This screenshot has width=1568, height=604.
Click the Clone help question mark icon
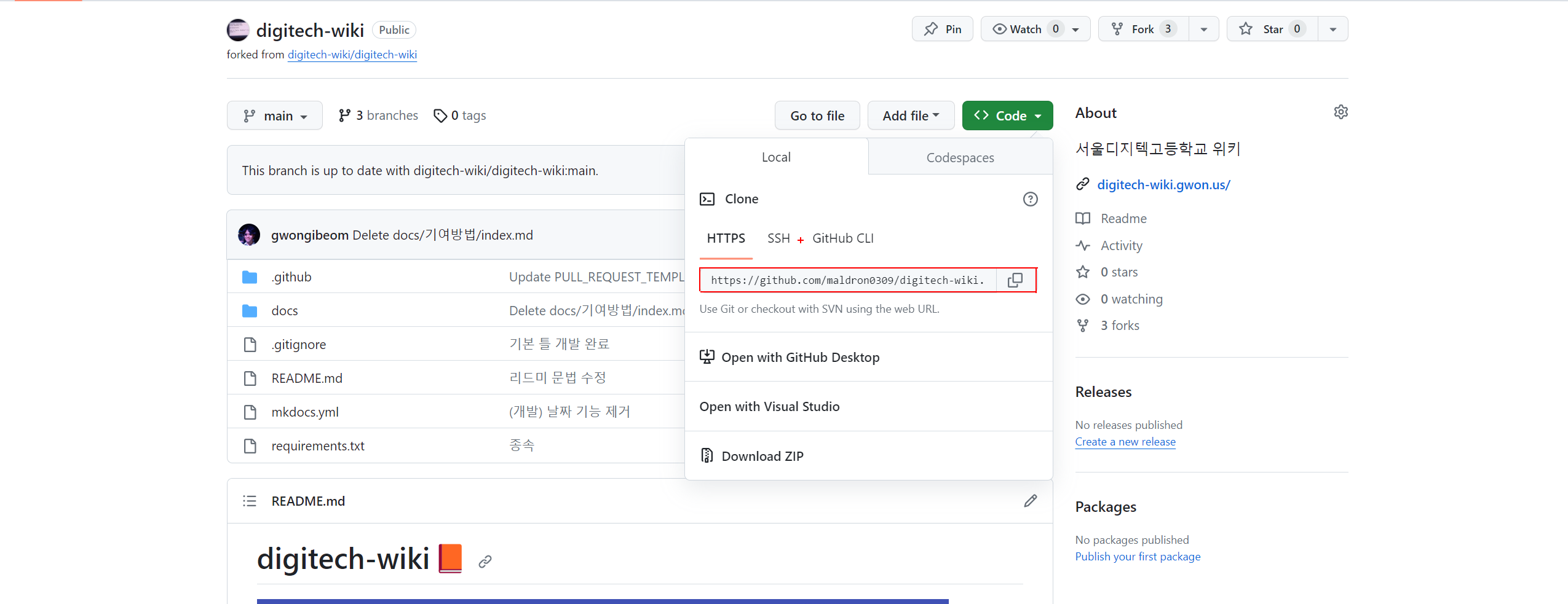1030,199
